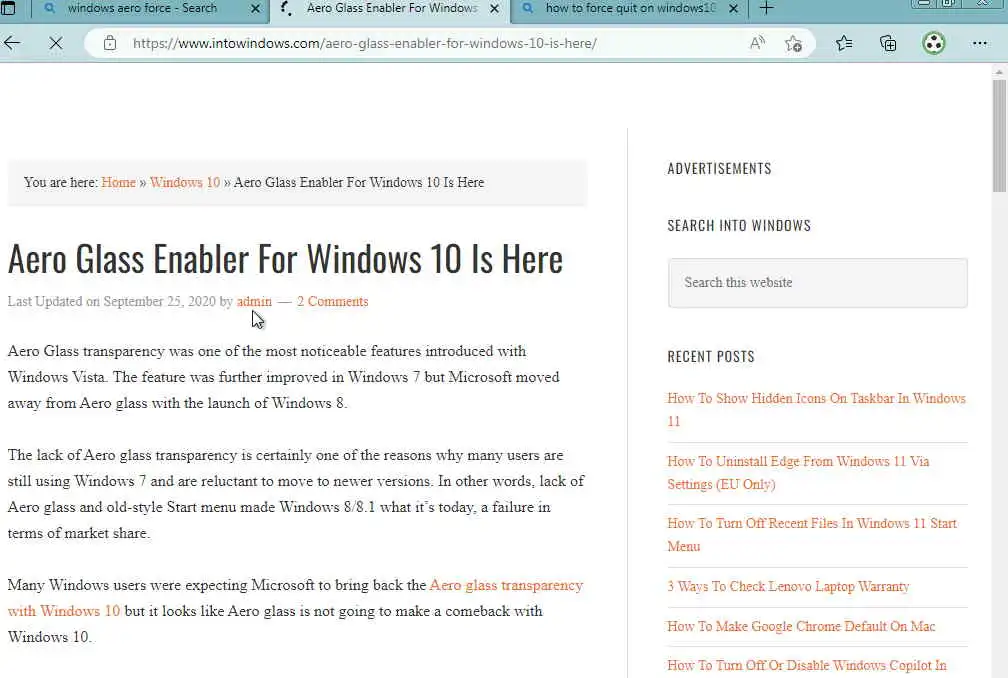Open '3 Ways To Check Lenovo Laptop Warranty' post
1008x678 pixels.
point(788,587)
